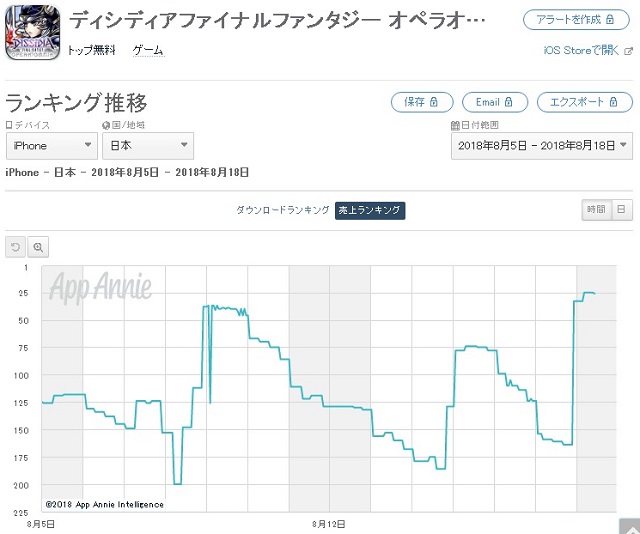Screen dimensions: 640x534
Task: Toggle the 時間 hourly view
Action: [x=596, y=210]
